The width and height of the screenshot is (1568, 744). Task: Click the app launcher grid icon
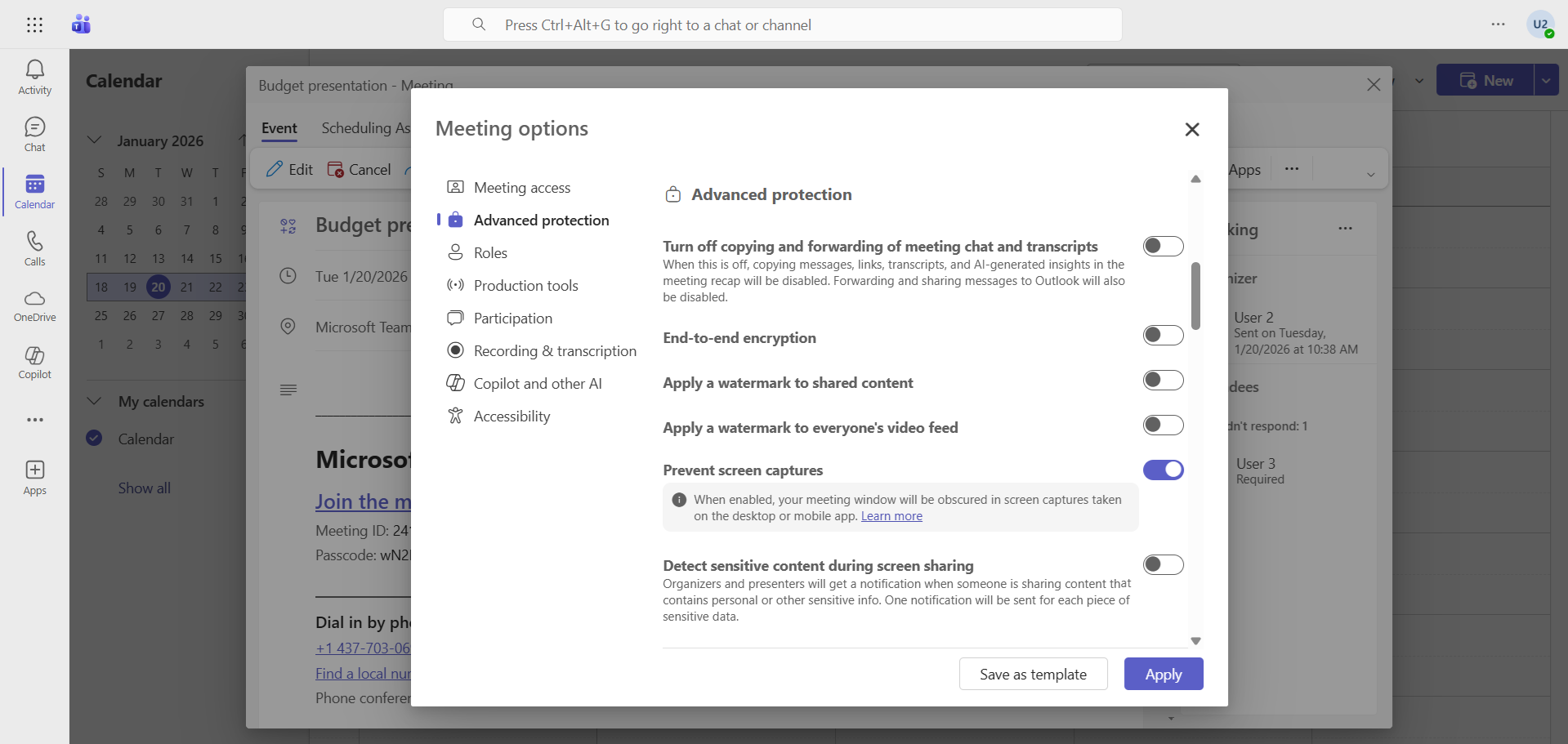tap(34, 25)
